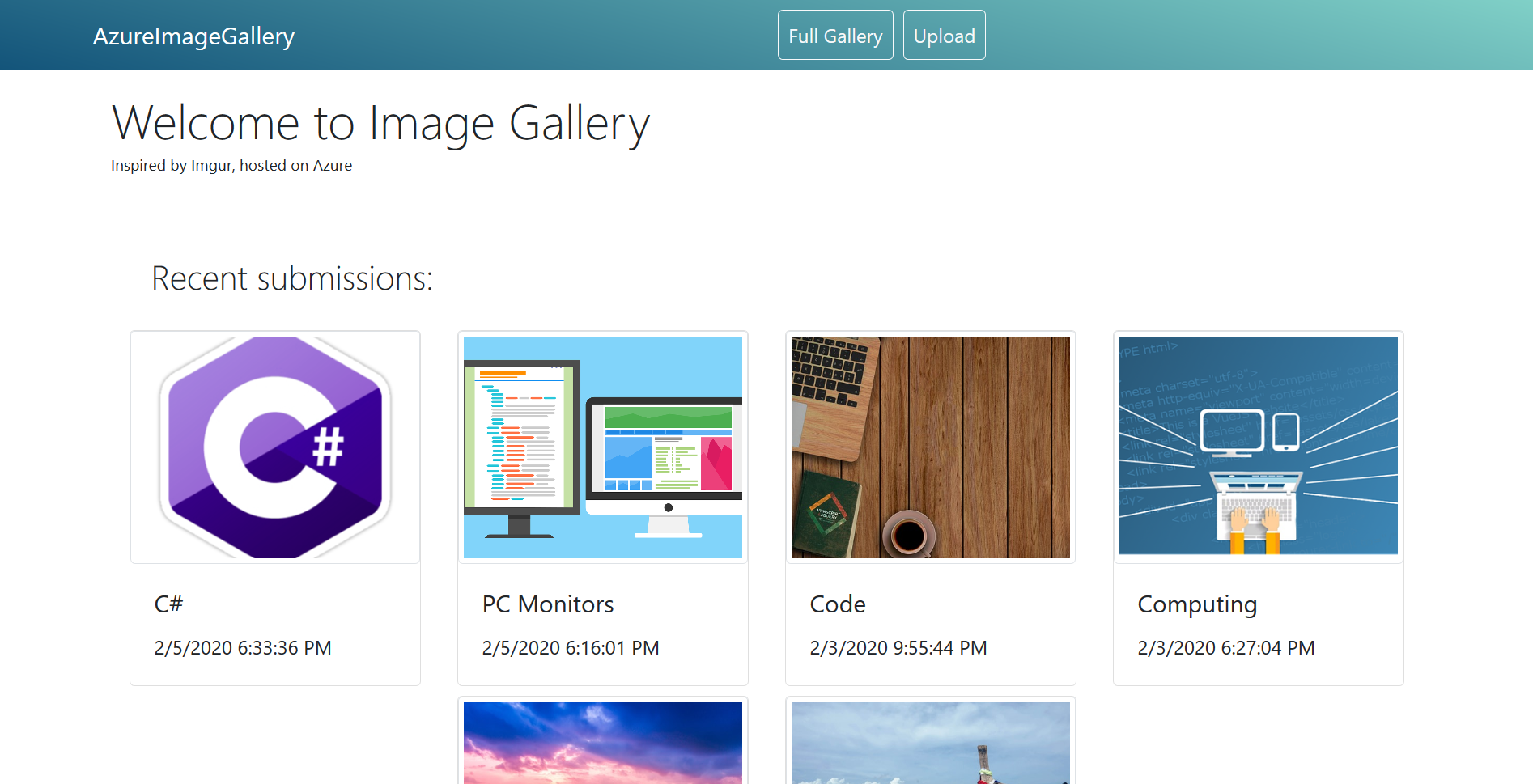
Task: Open the wooden desk Code image
Action: (x=931, y=447)
